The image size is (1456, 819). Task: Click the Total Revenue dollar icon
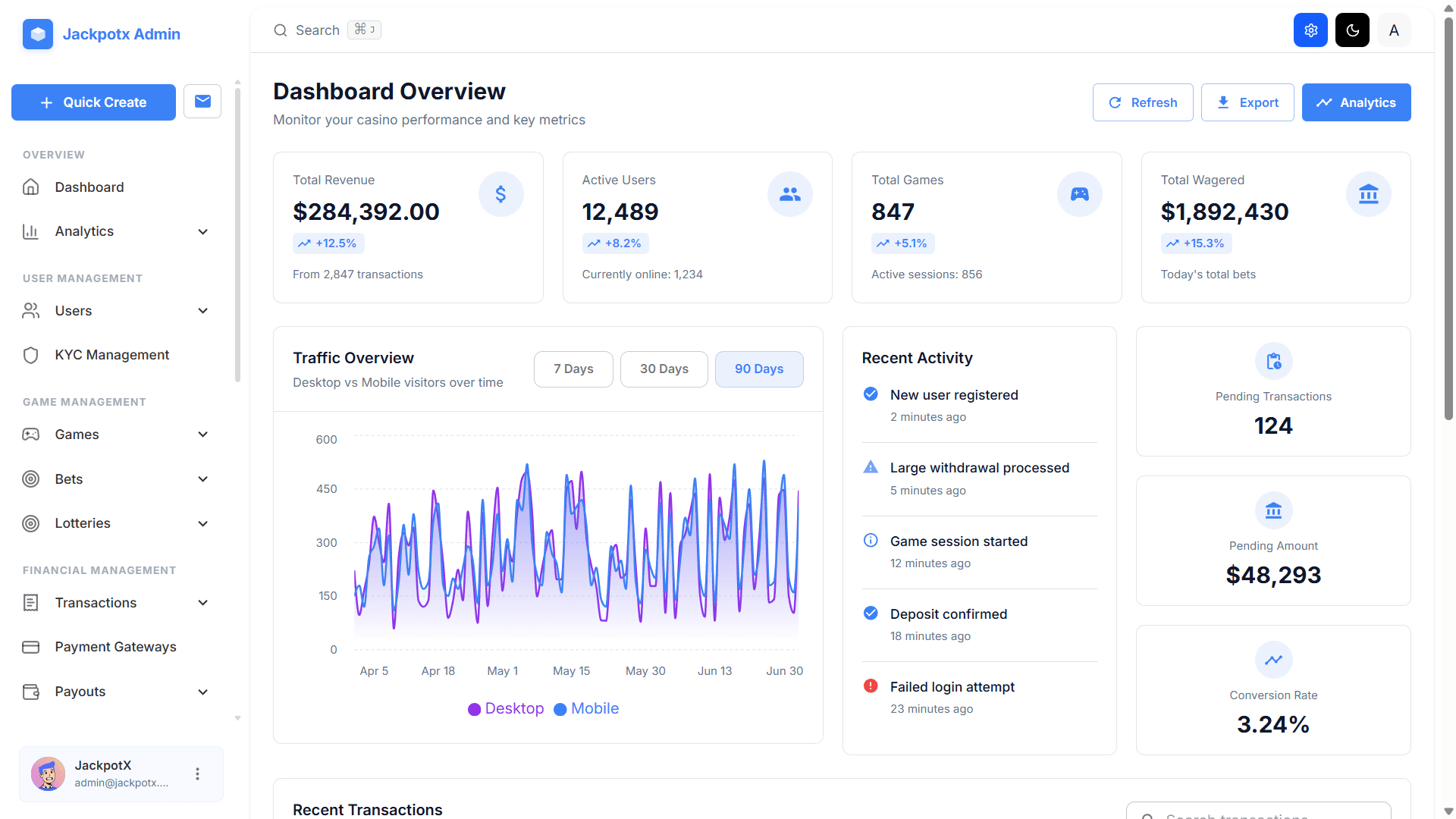(500, 194)
